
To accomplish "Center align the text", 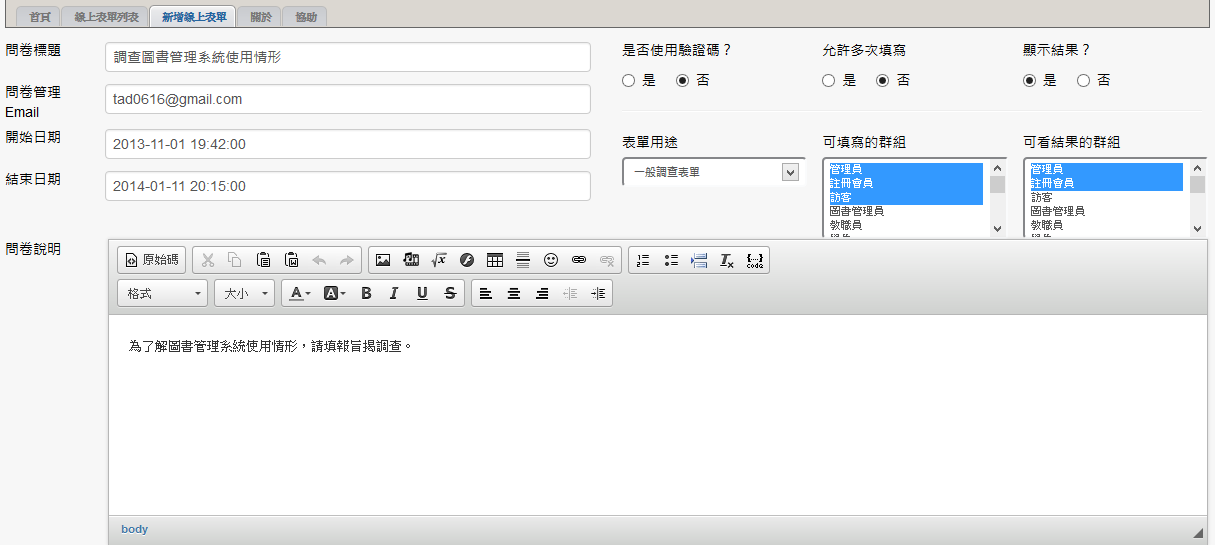I will tap(514, 293).
